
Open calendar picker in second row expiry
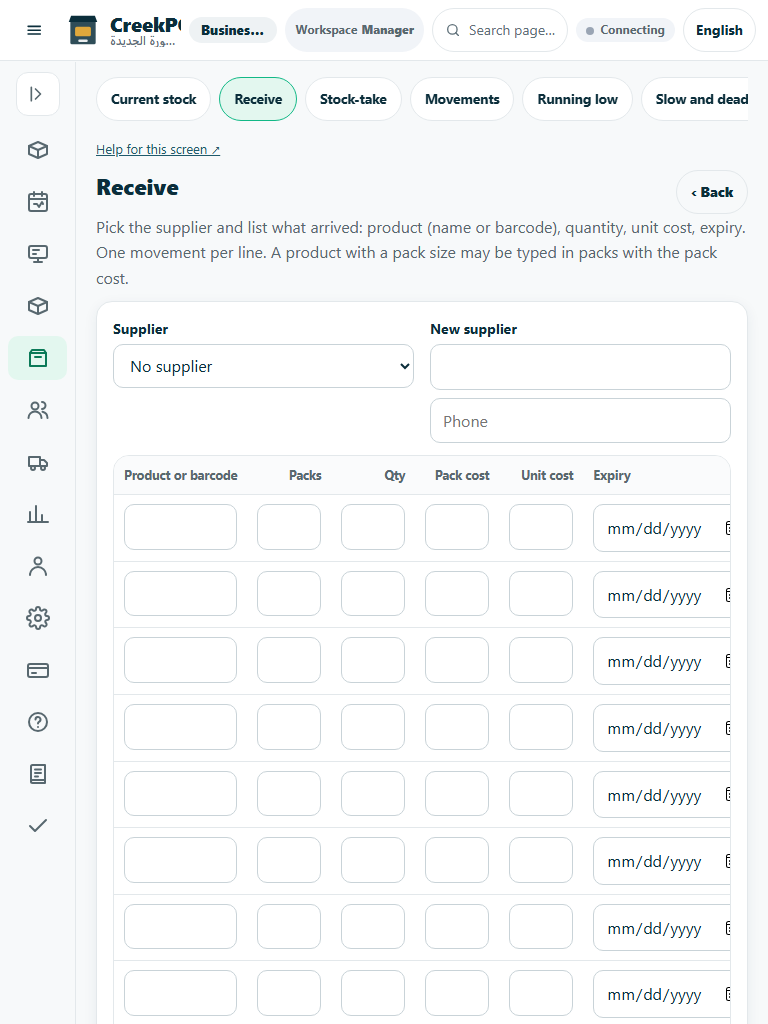pos(727,595)
